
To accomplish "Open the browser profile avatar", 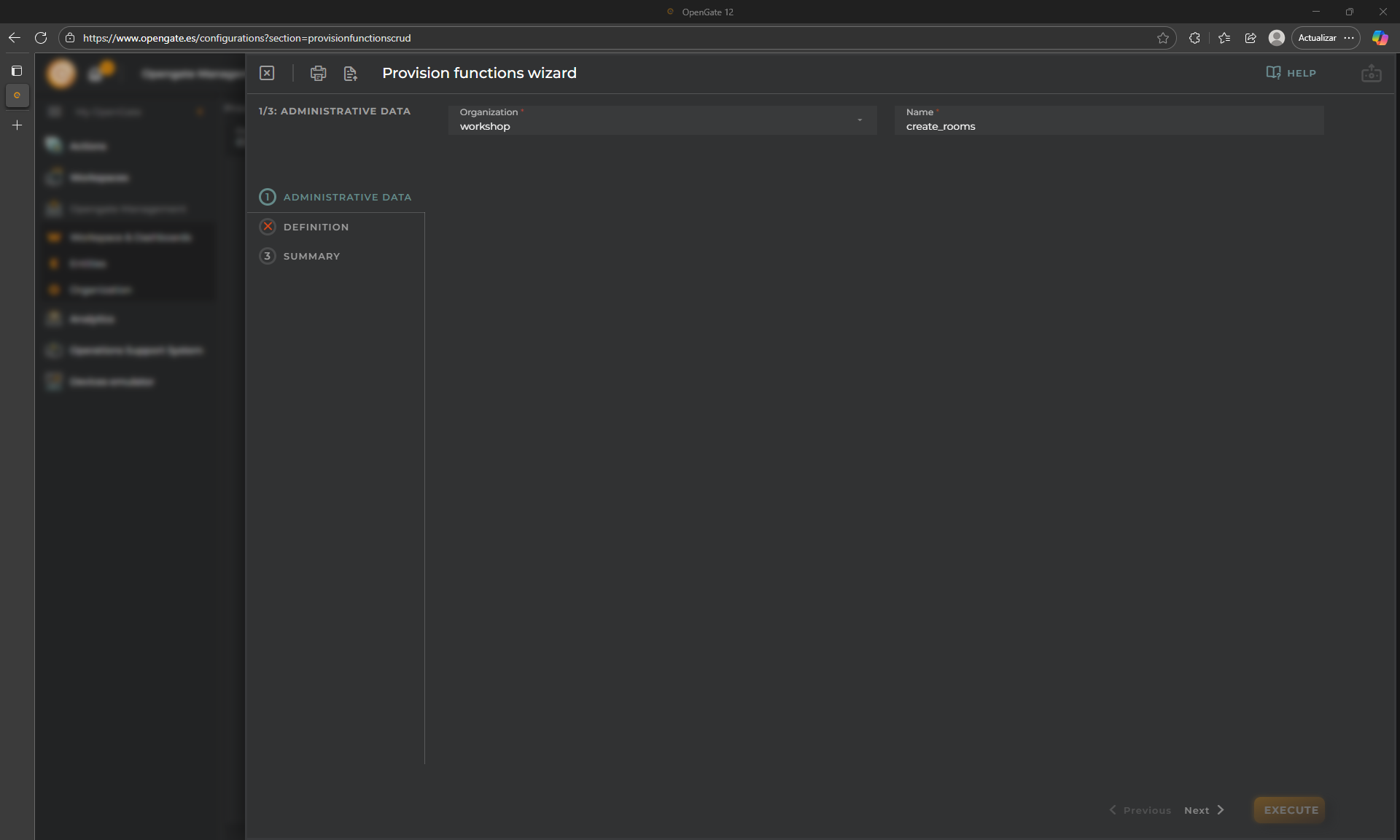I will pos(1276,38).
